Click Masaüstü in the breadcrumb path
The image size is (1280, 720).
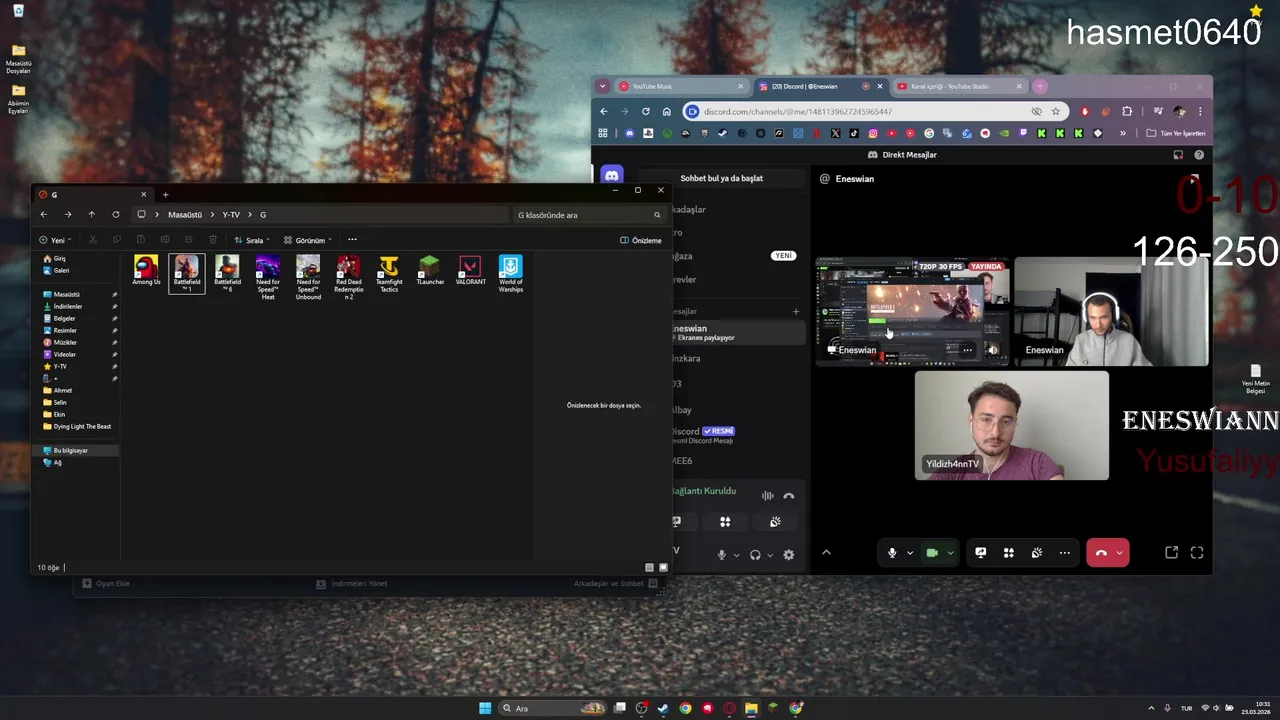(x=185, y=214)
